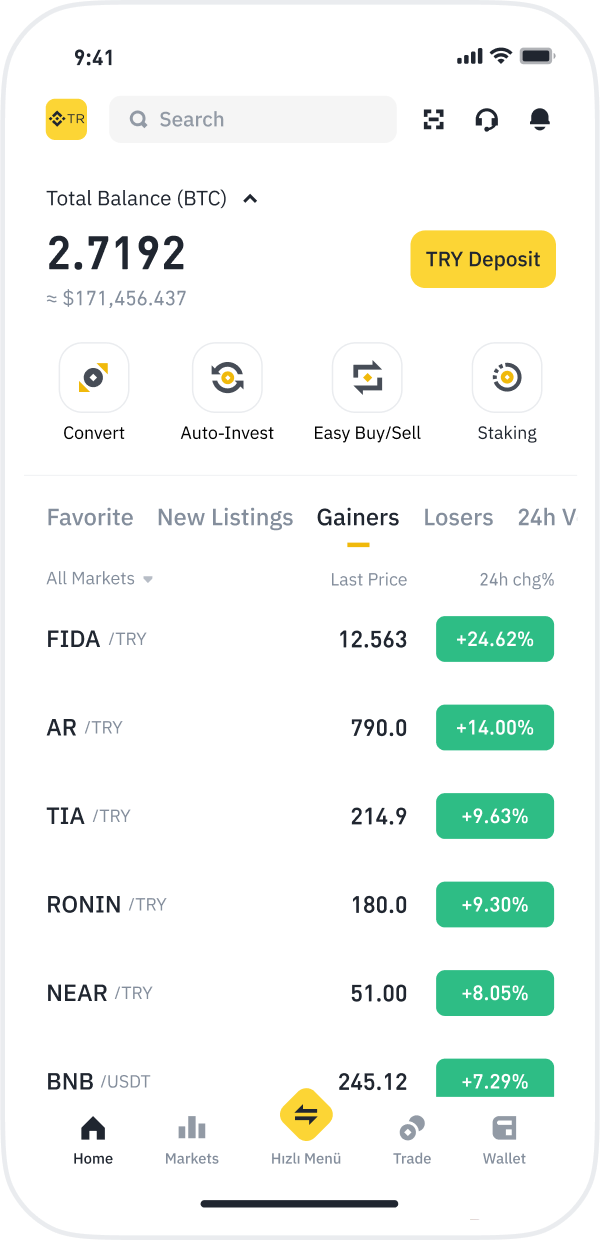Tap the green +24.62% change badge
The image size is (600, 1240).
click(494, 638)
